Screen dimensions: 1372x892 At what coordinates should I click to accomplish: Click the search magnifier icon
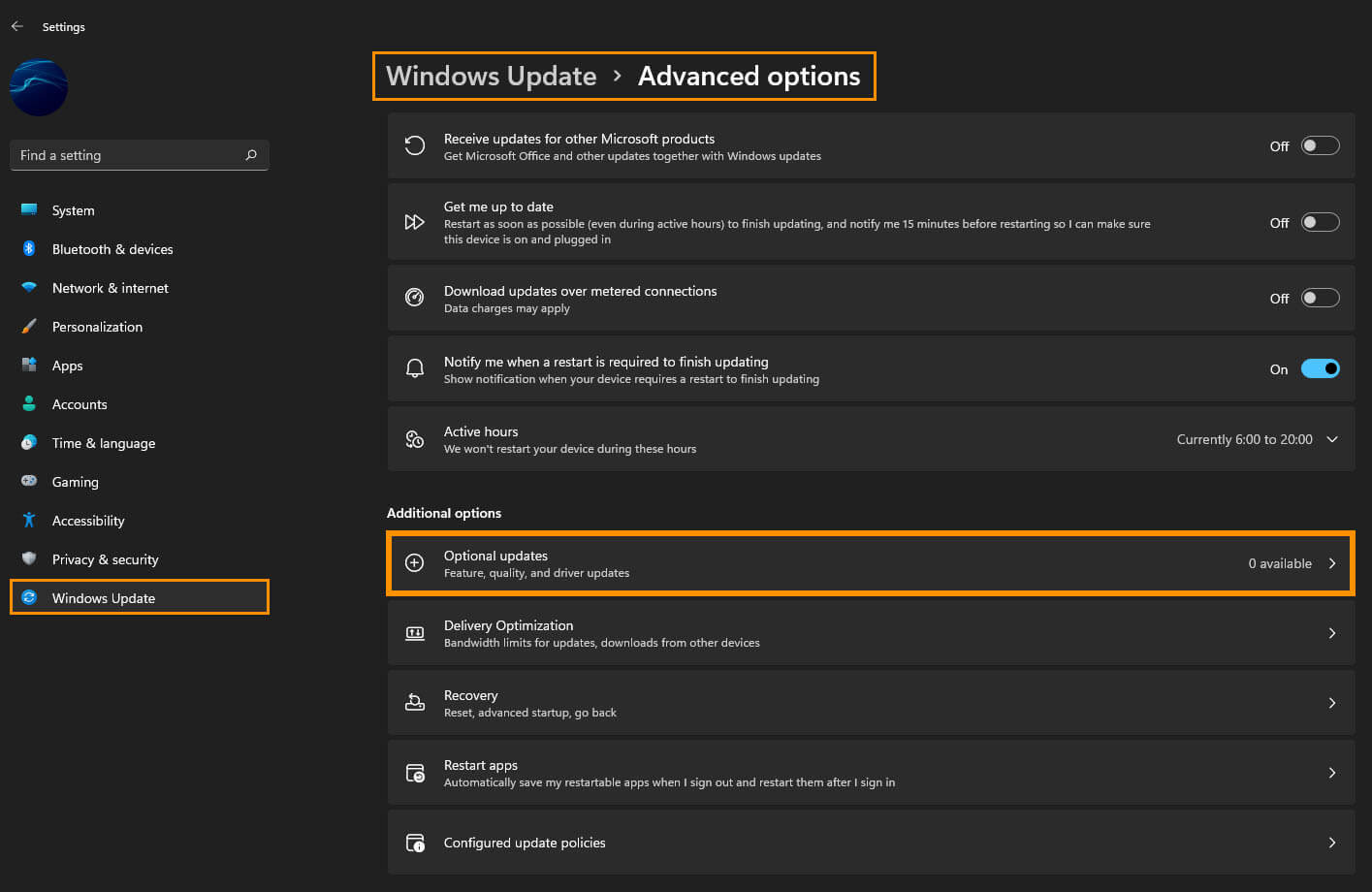(x=251, y=155)
